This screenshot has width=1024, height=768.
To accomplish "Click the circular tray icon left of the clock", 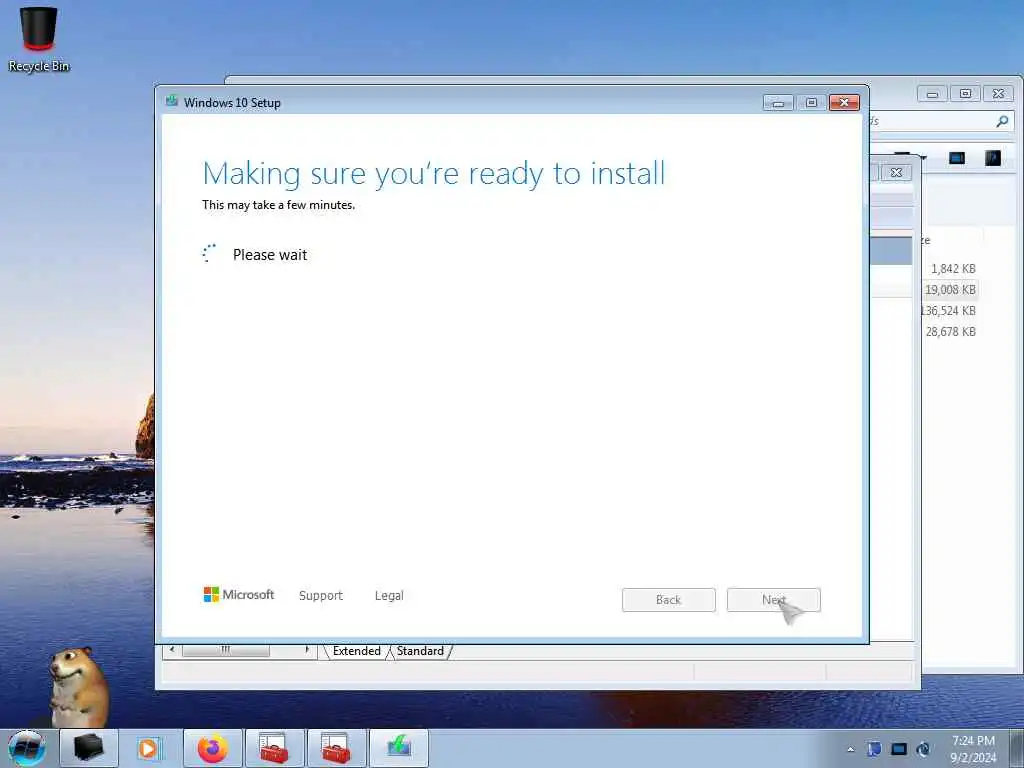I will pyautogui.click(x=923, y=749).
